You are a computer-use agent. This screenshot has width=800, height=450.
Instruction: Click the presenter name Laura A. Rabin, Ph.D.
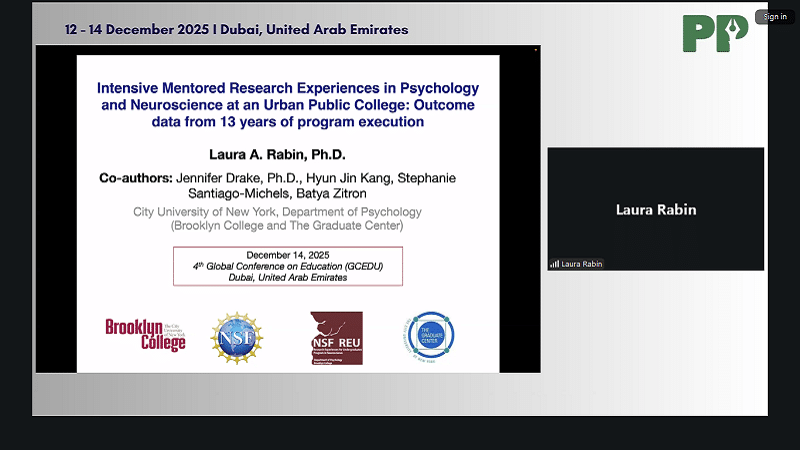tap(288, 153)
